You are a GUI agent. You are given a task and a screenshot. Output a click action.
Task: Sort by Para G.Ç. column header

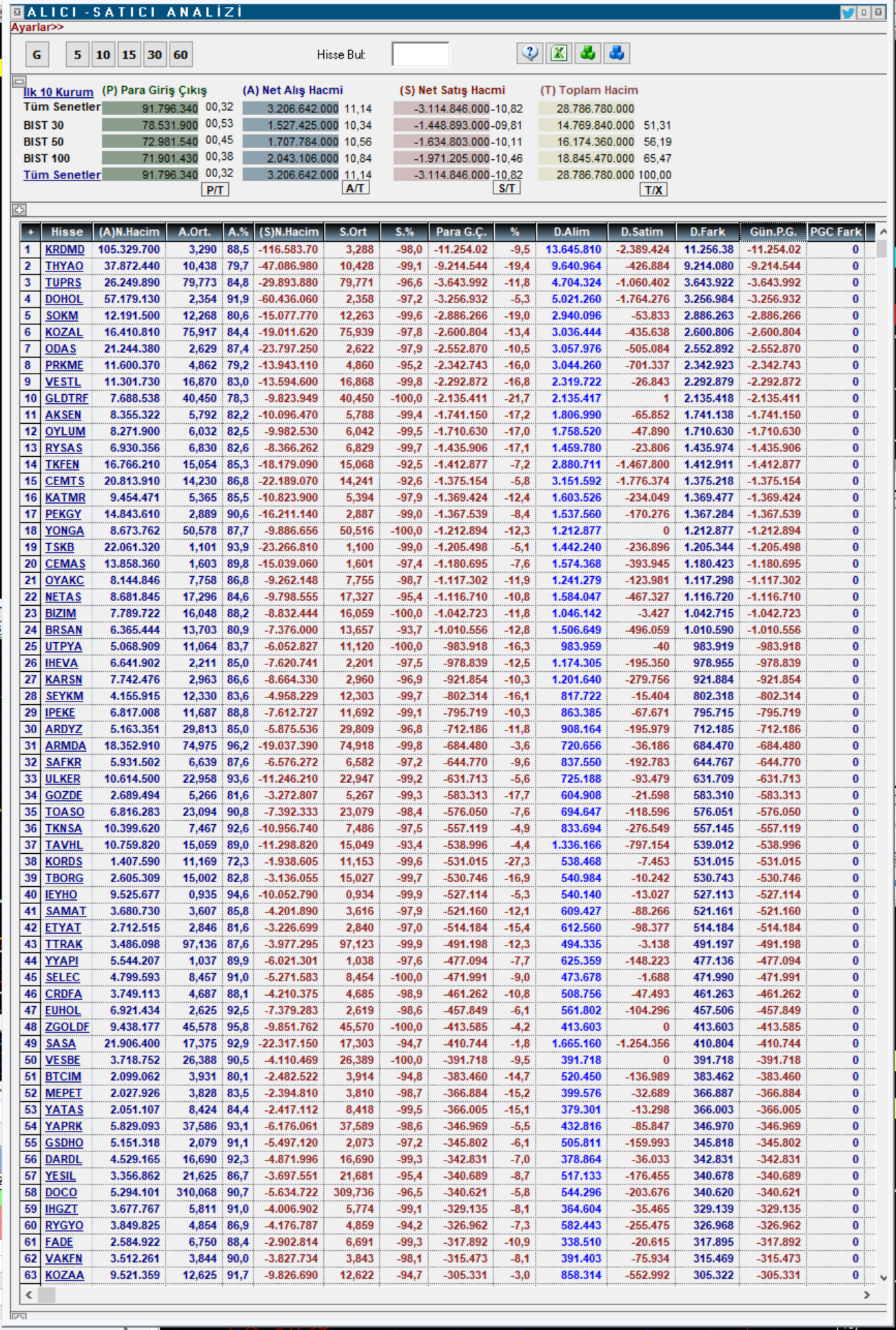(x=460, y=232)
